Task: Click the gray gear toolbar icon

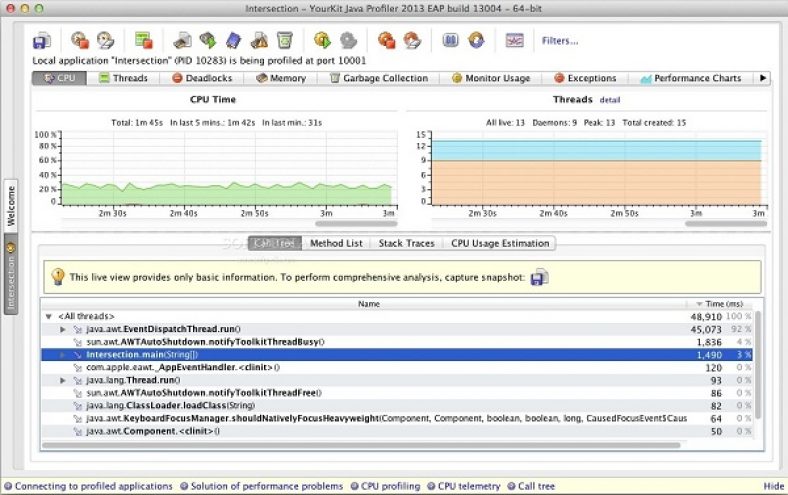Action: pyautogui.click(x=348, y=40)
